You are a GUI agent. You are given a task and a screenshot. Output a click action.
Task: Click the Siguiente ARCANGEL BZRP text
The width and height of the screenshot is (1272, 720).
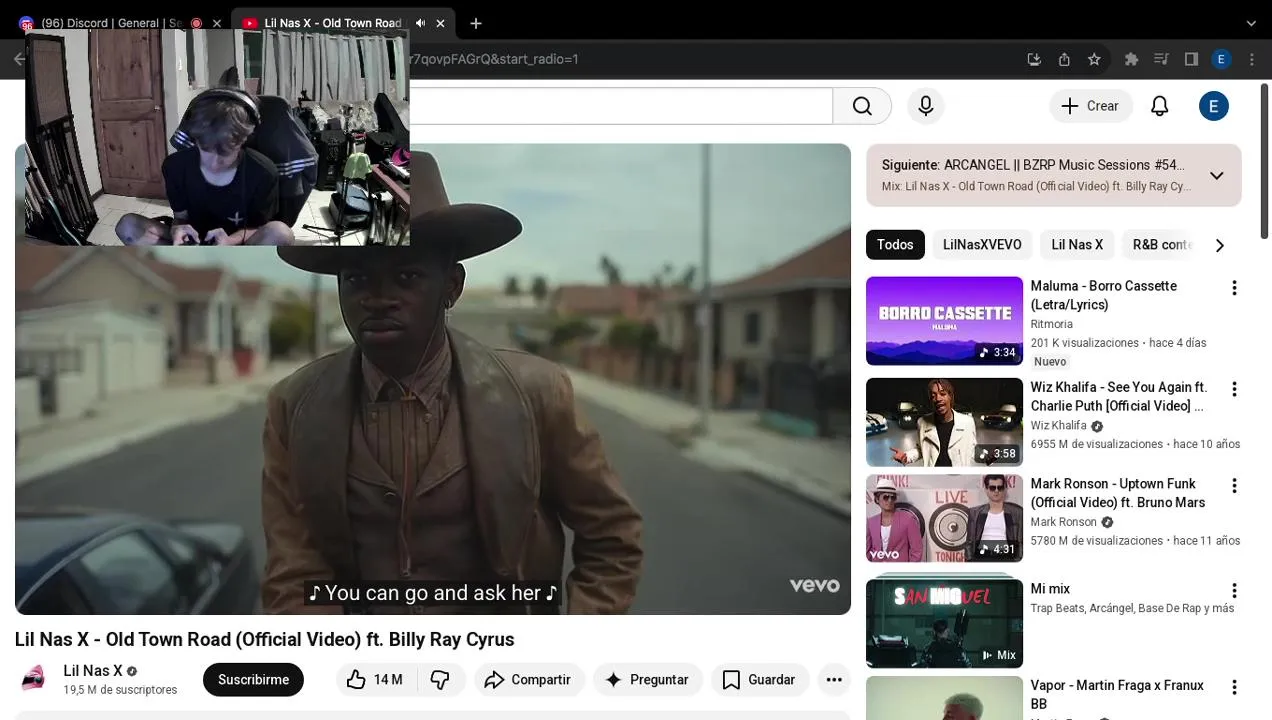tap(1032, 165)
